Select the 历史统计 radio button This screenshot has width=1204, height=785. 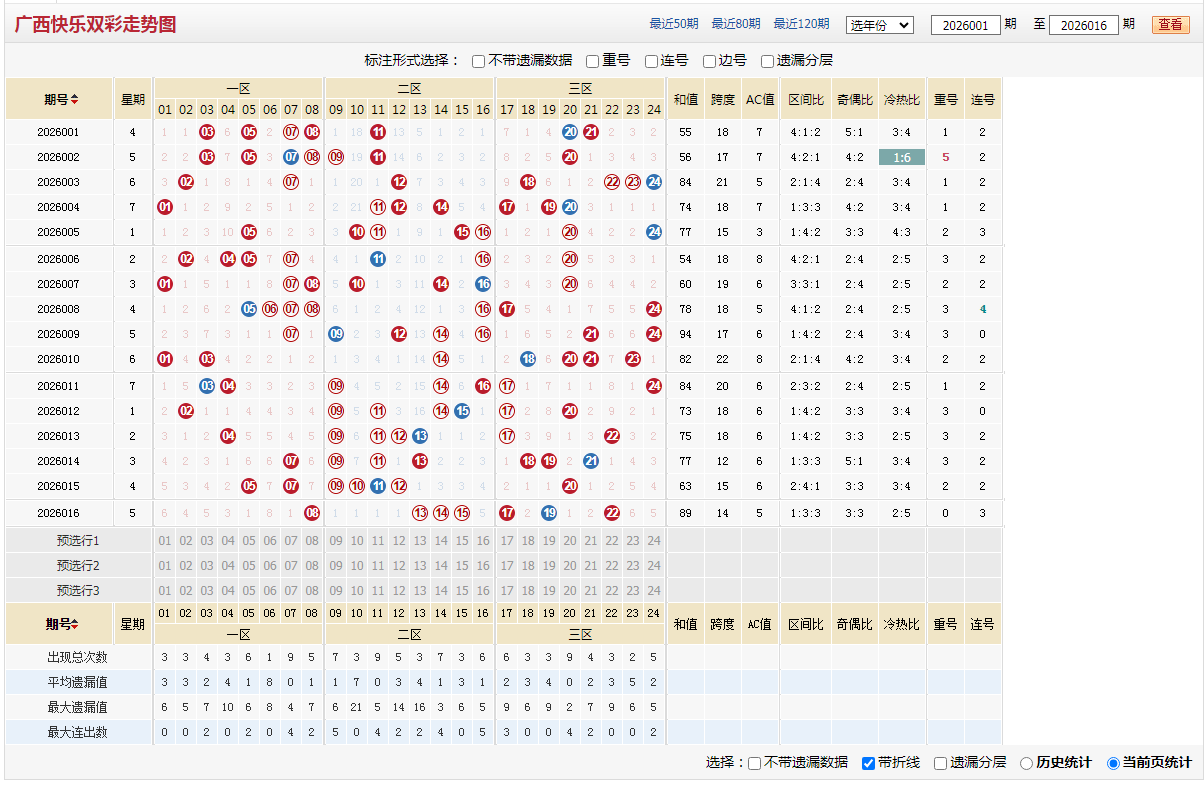pos(1026,763)
